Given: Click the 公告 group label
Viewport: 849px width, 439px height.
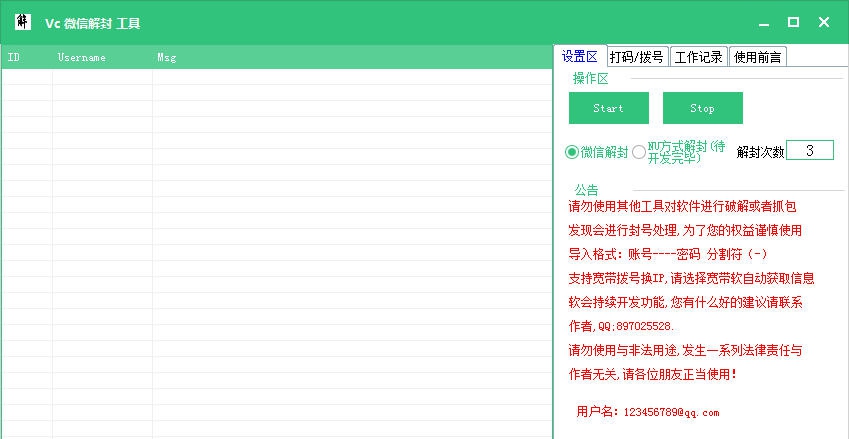Looking at the screenshot, I should 586,191.
